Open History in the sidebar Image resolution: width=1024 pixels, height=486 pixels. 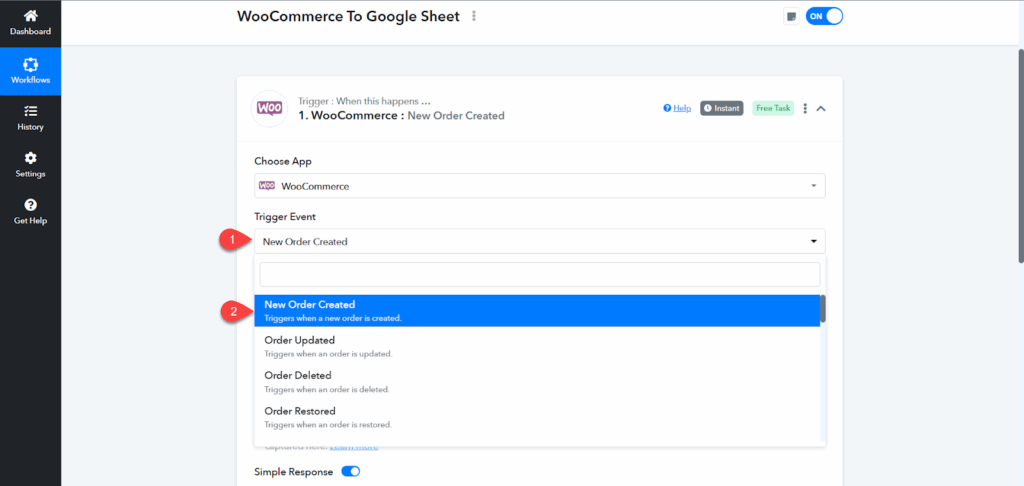30,118
